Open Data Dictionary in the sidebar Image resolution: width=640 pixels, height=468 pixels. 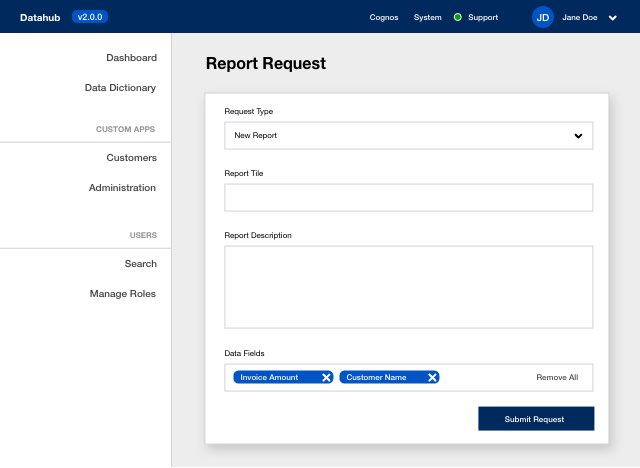[120, 88]
